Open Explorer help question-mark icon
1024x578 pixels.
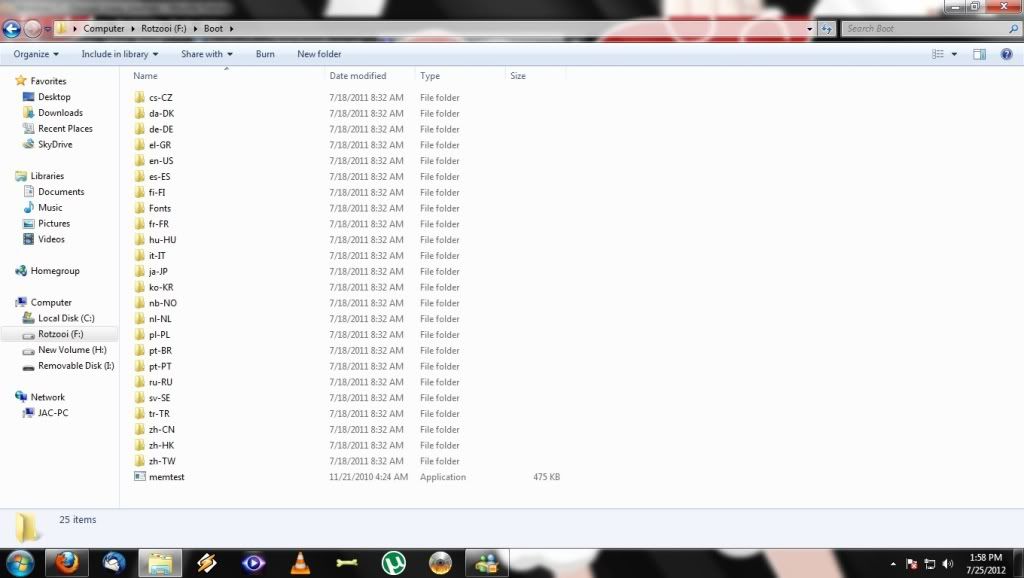point(1006,54)
